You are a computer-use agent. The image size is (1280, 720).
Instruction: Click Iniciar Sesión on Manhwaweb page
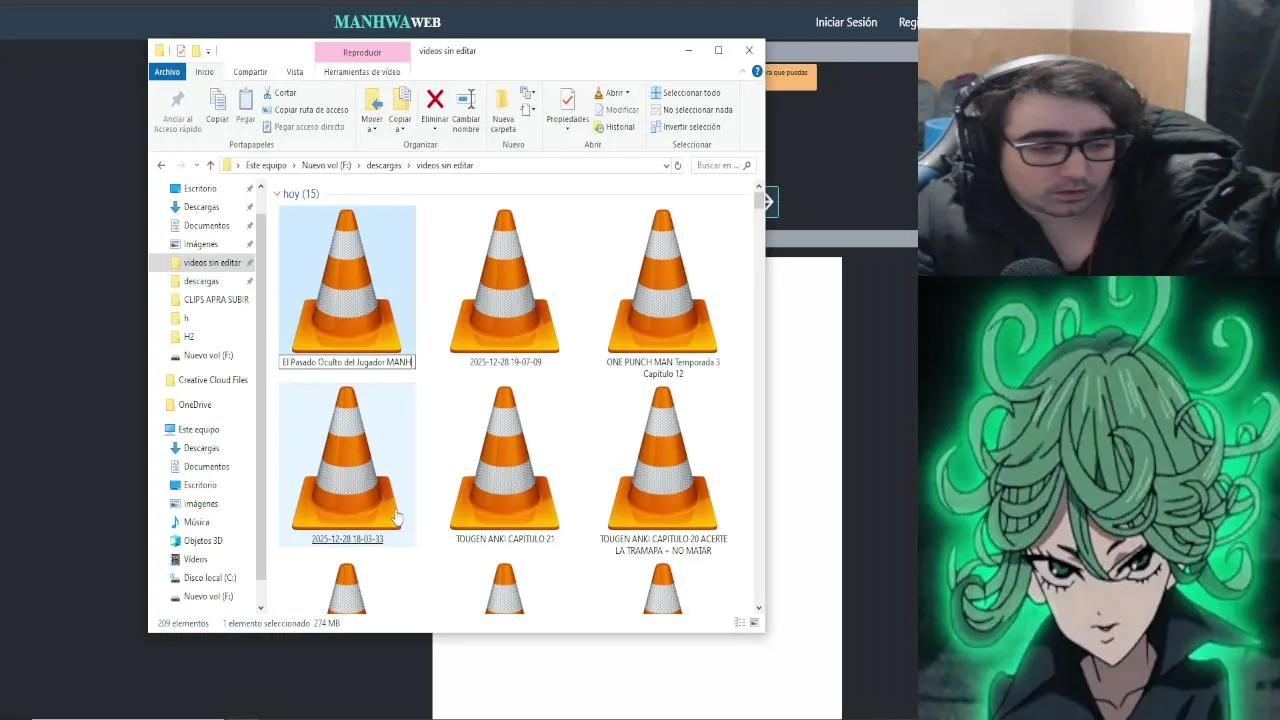tap(846, 22)
